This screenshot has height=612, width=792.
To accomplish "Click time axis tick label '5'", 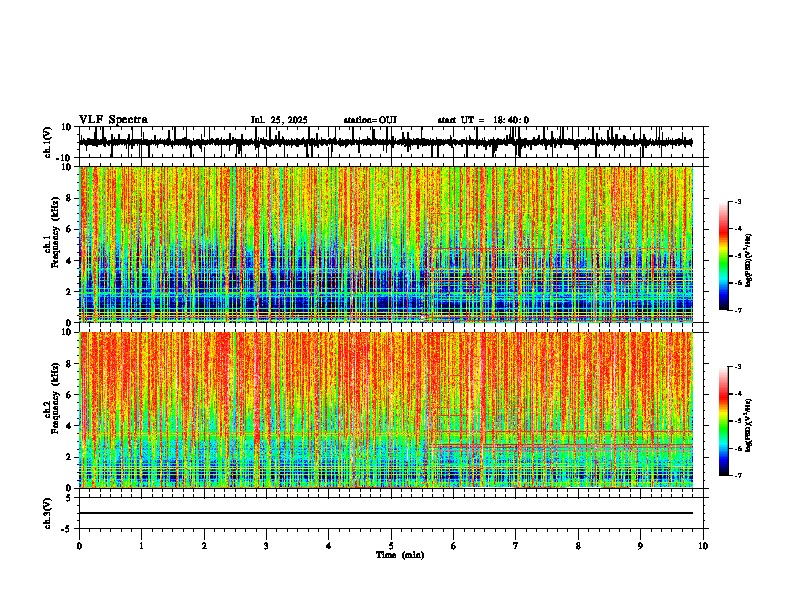I will [391, 546].
